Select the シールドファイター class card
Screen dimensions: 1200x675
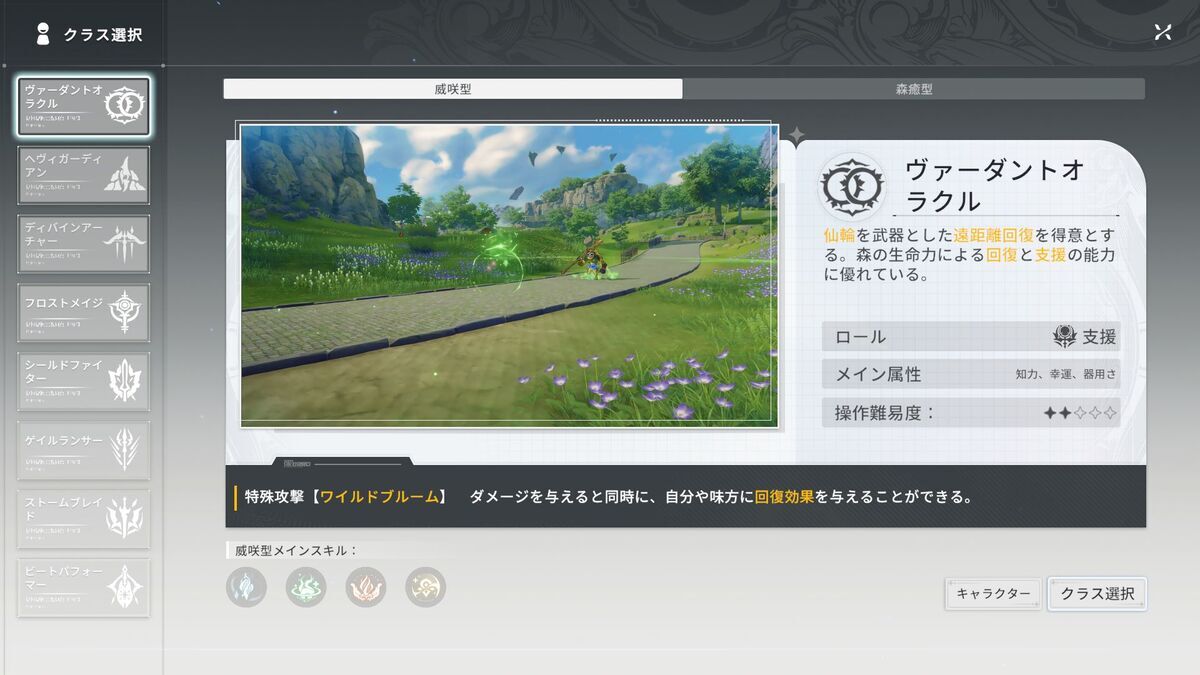[84, 381]
